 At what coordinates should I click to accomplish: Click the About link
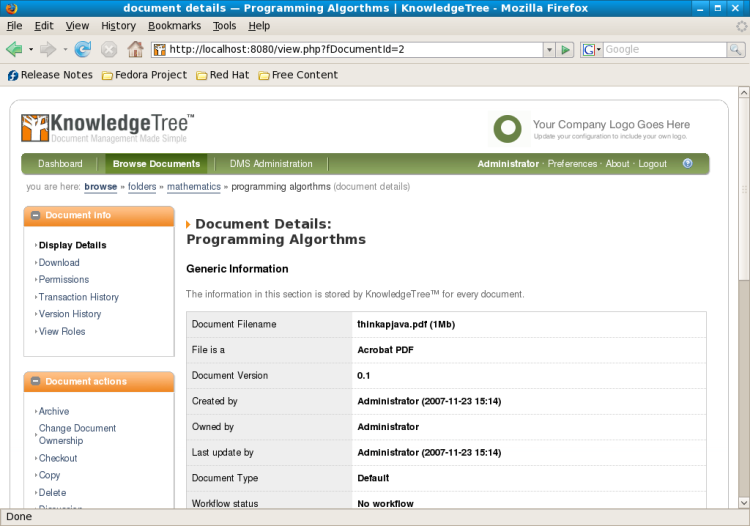pyautogui.click(x=618, y=164)
